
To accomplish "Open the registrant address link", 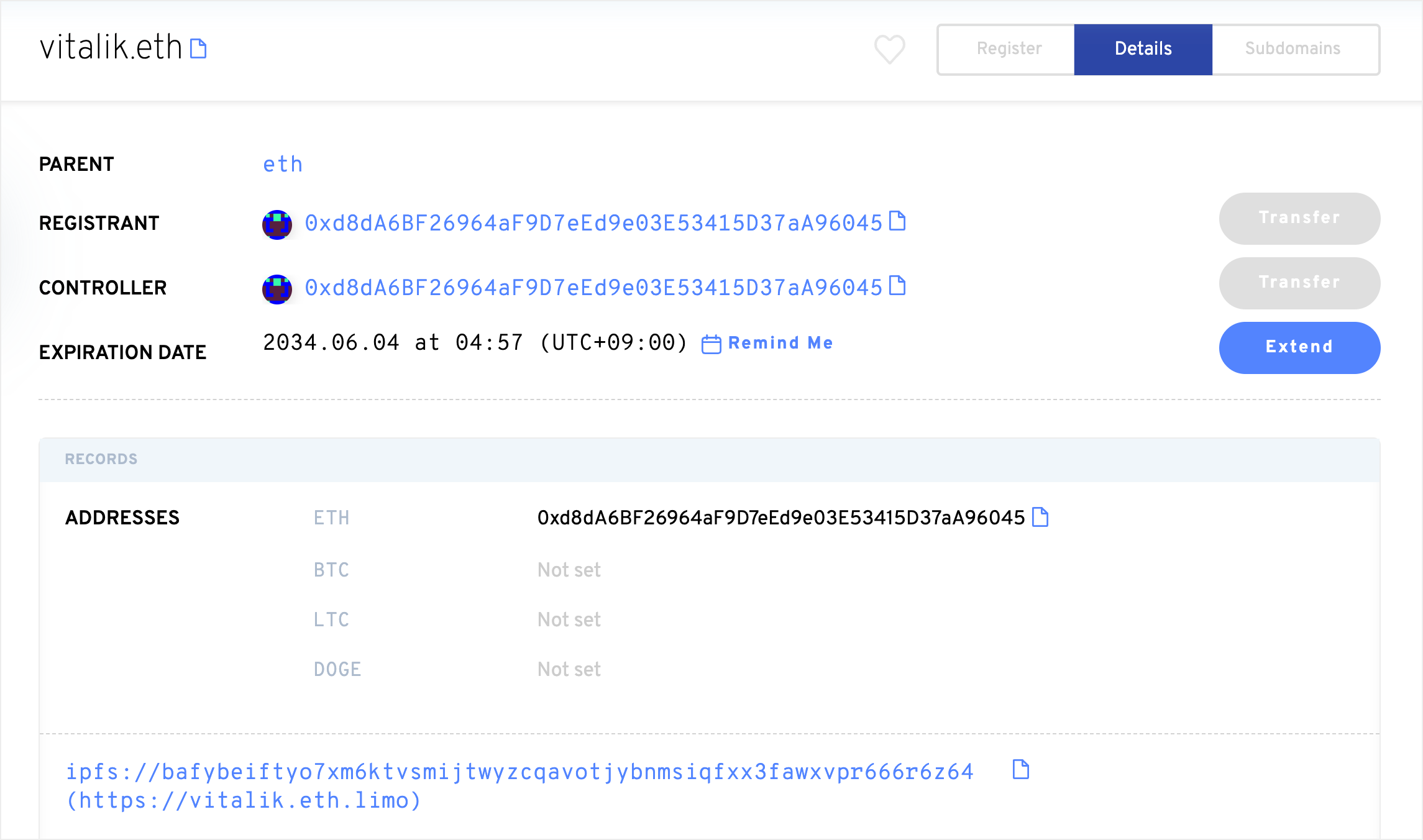I will tap(593, 223).
